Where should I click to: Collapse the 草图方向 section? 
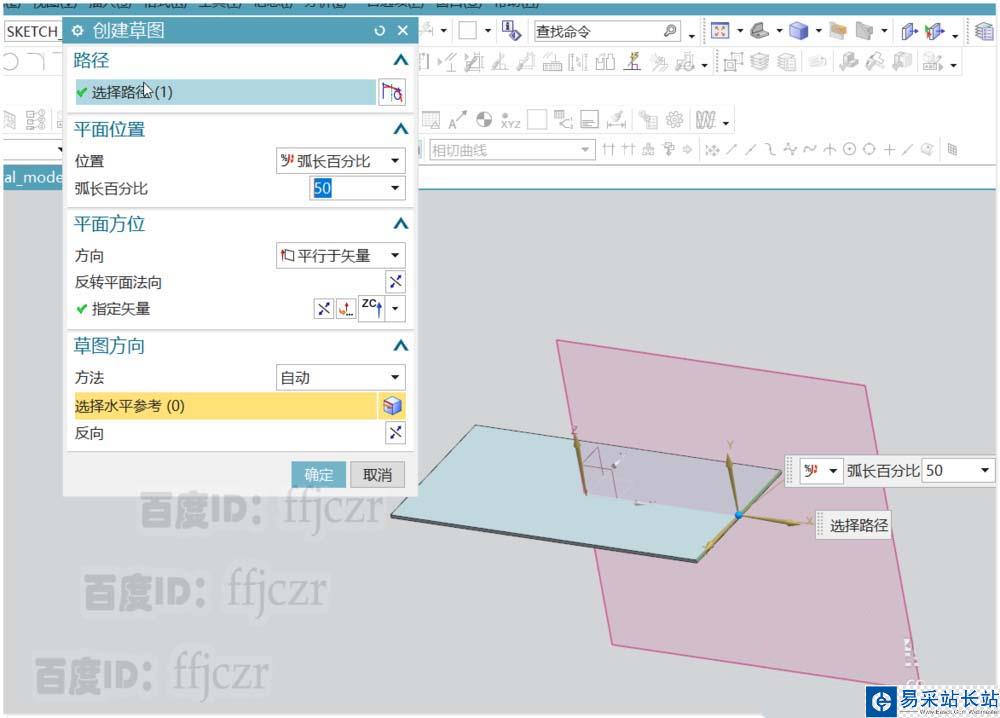click(x=401, y=345)
